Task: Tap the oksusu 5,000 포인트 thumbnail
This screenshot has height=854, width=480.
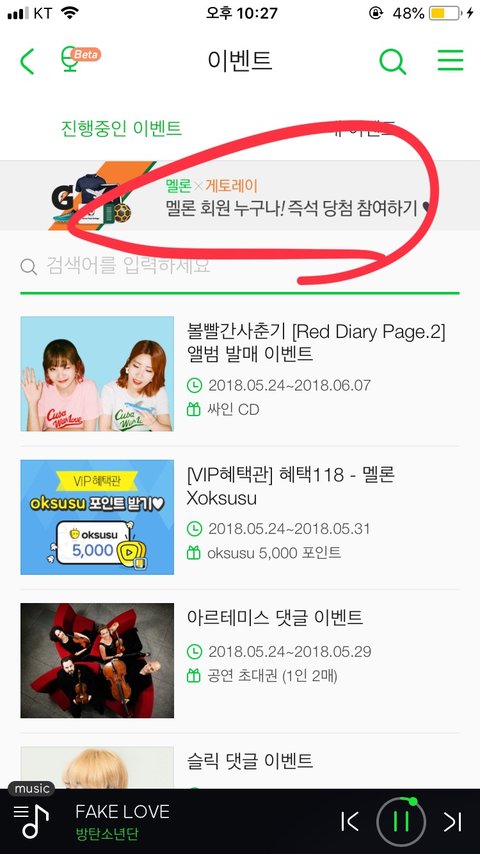Action: click(97, 517)
